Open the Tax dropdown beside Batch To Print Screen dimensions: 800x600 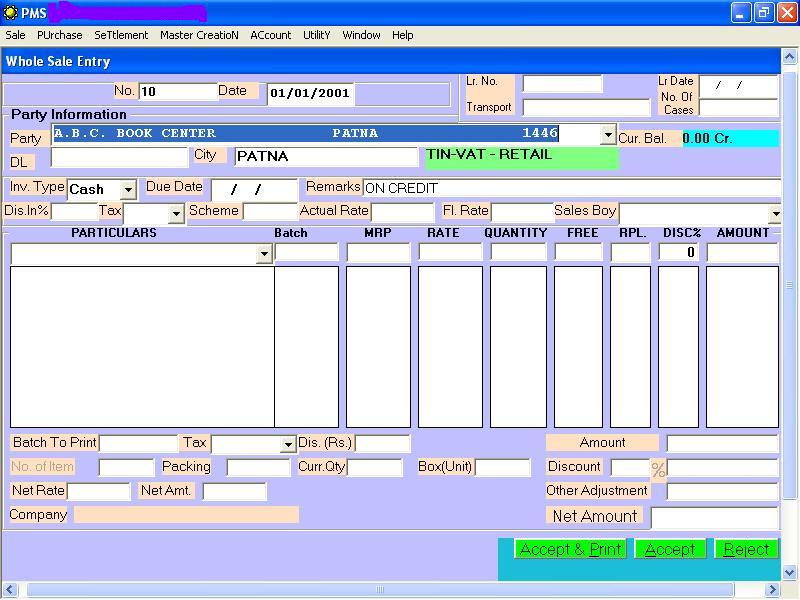coord(288,444)
